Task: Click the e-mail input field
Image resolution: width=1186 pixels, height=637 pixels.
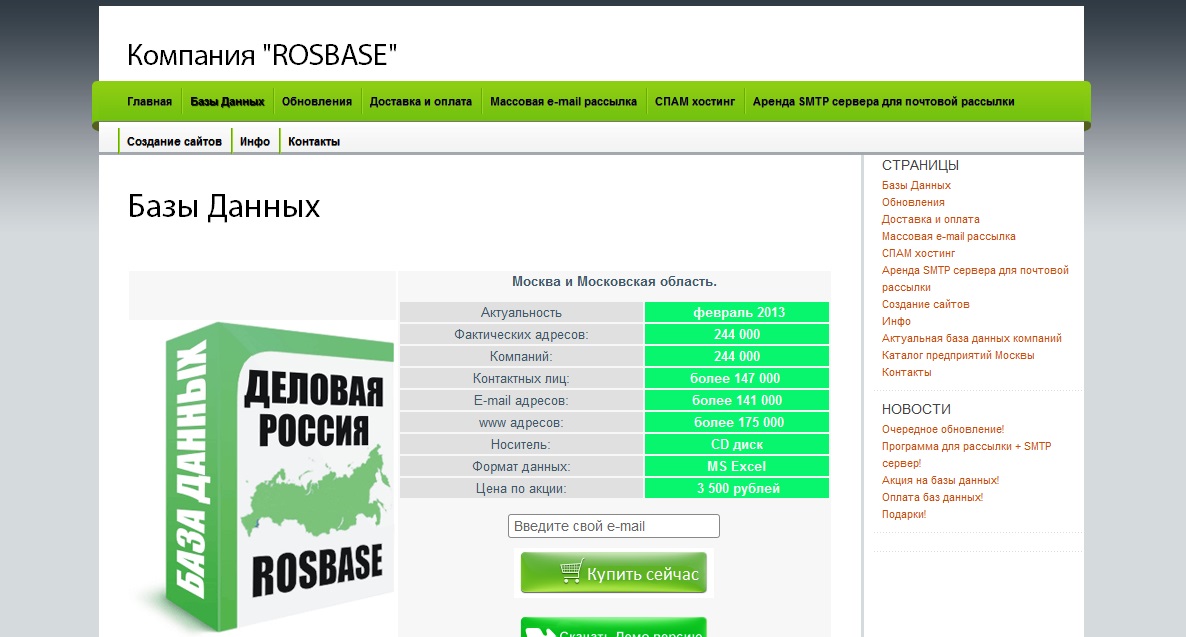Action: (x=613, y=526)
